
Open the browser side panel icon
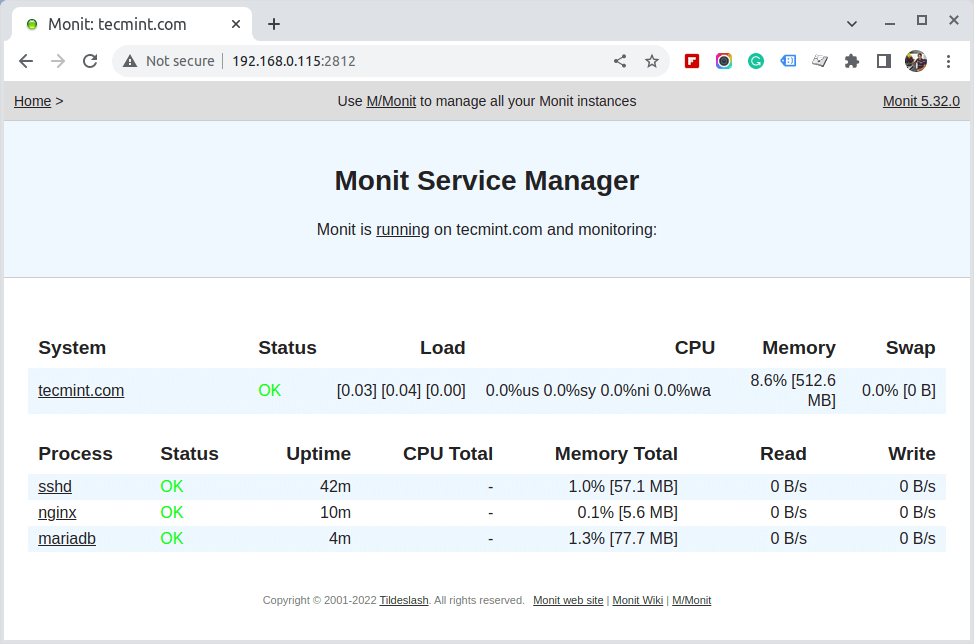click(883, 61)
